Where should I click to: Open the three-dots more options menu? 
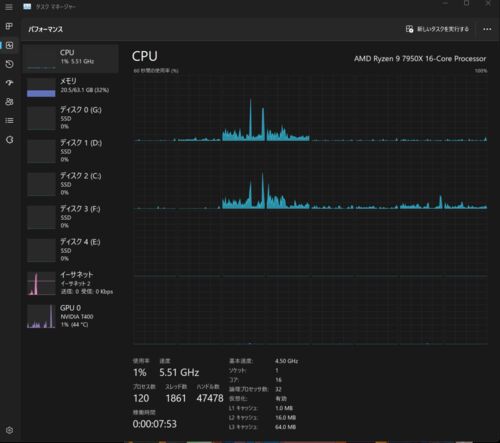tap(487, 29)
